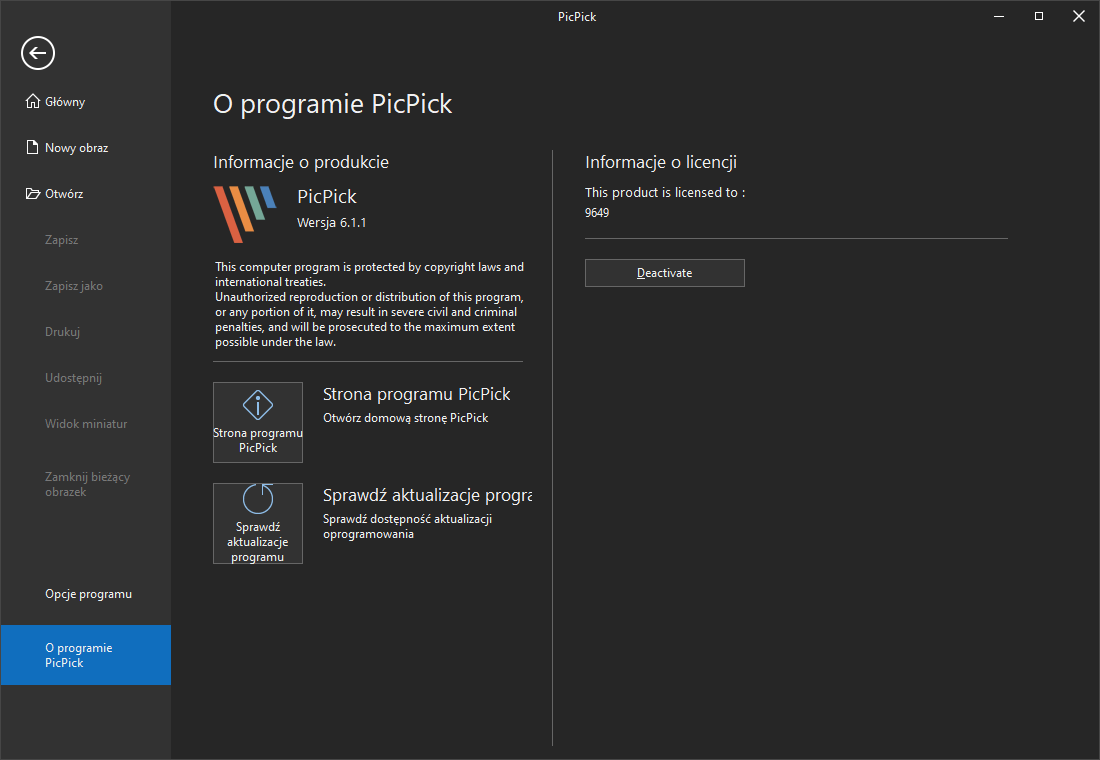Click the Informacje o licencji heading
Viewport: 1100px width, 760px height.
pos(661,162)
